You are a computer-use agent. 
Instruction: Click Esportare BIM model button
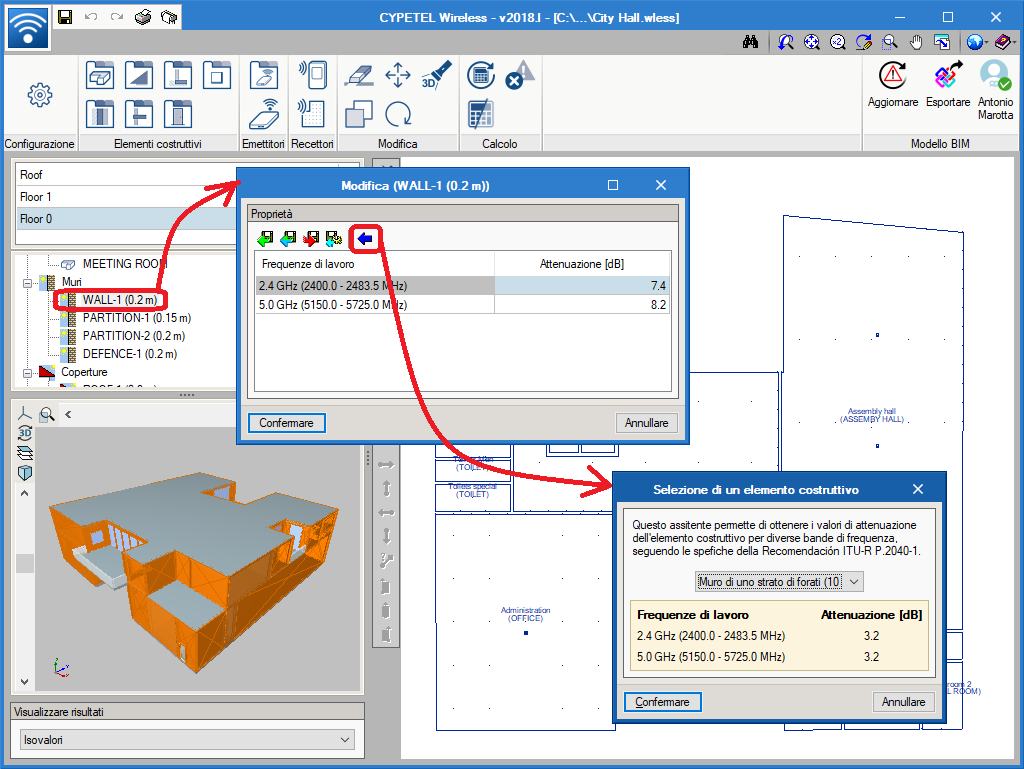click(x=948, y=85)
